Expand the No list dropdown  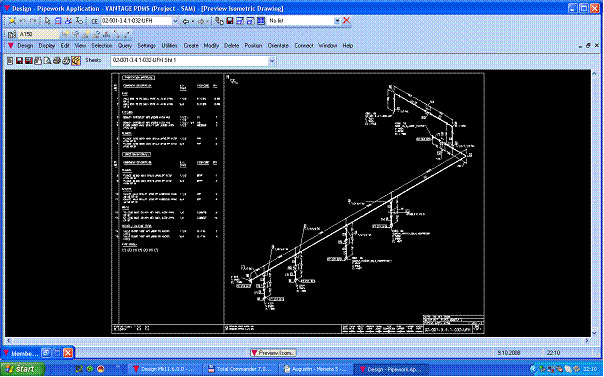click(337, 21)
